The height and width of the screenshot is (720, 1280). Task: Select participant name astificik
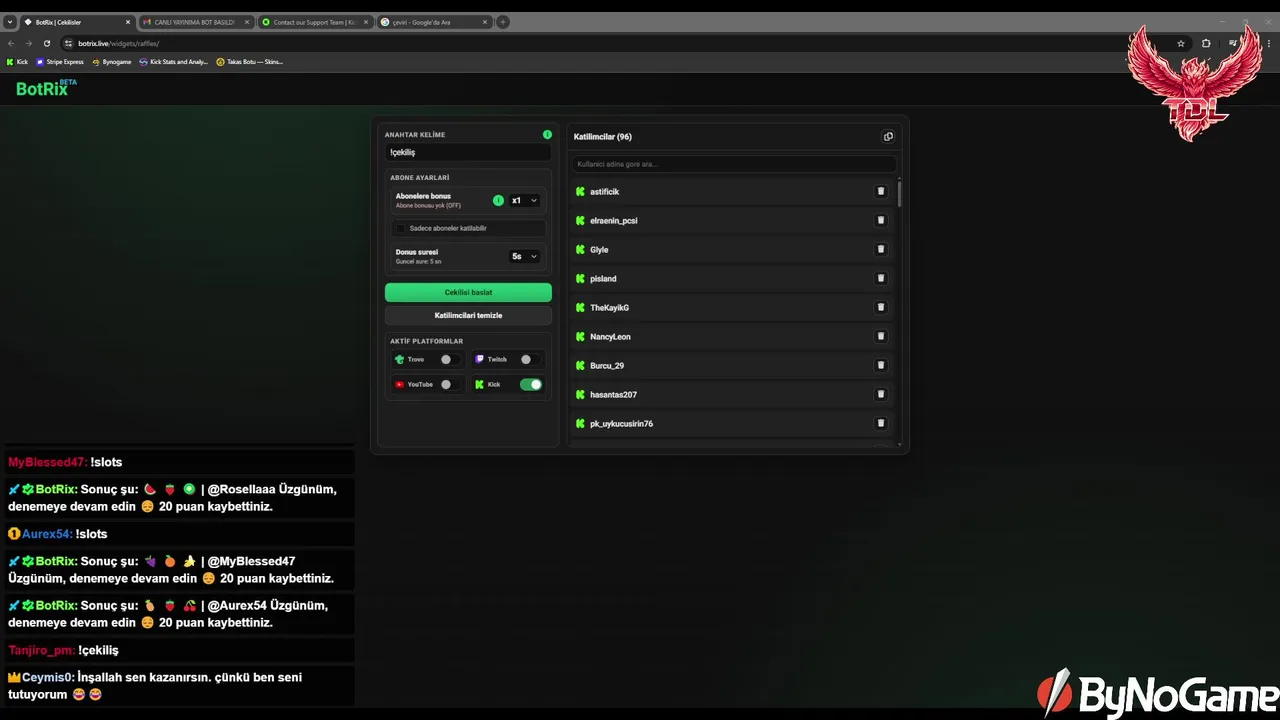tap(605, 191)
